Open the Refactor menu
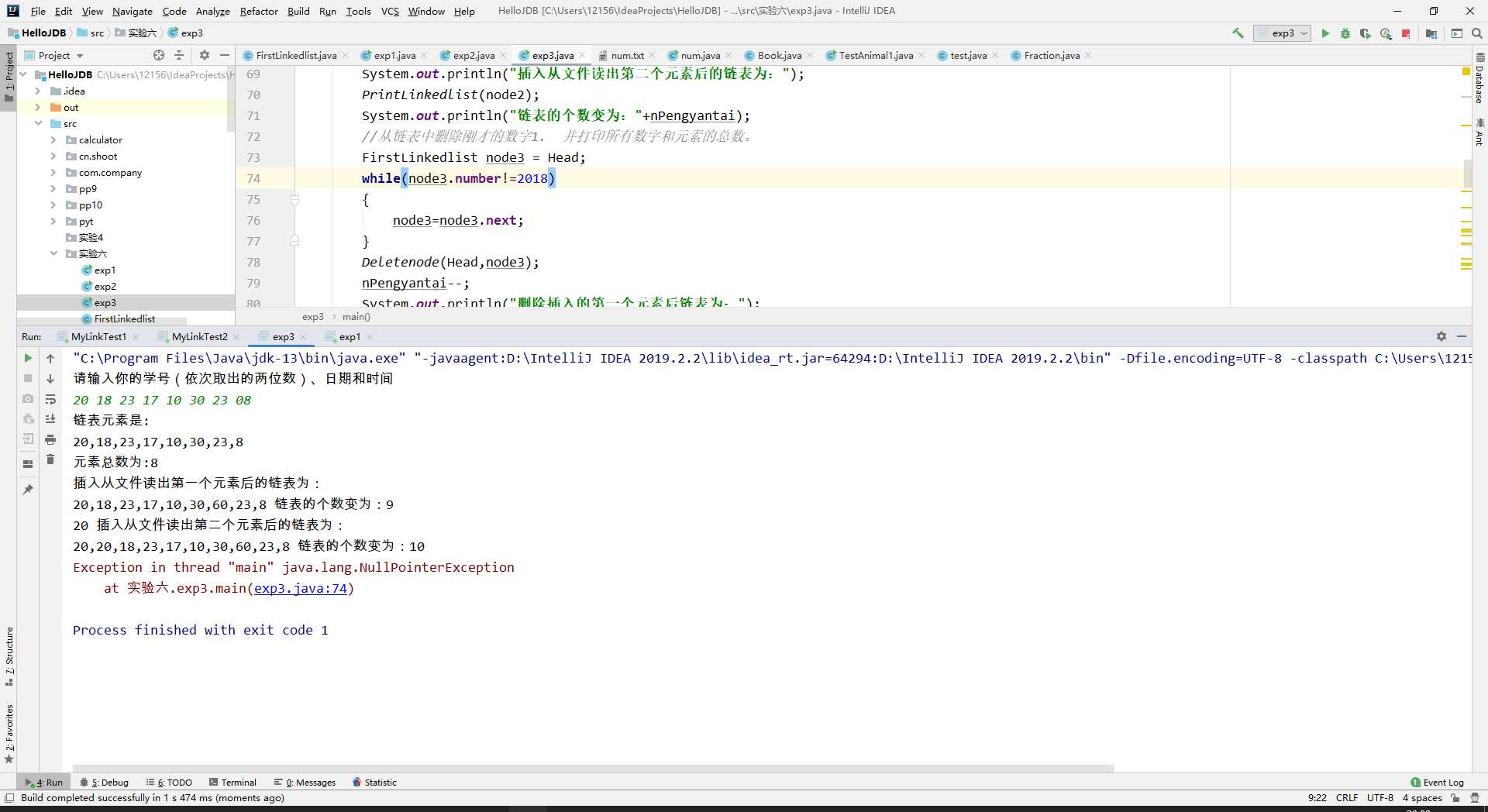This screenshot has width=1488, height=812. click(x=259, y=11)
